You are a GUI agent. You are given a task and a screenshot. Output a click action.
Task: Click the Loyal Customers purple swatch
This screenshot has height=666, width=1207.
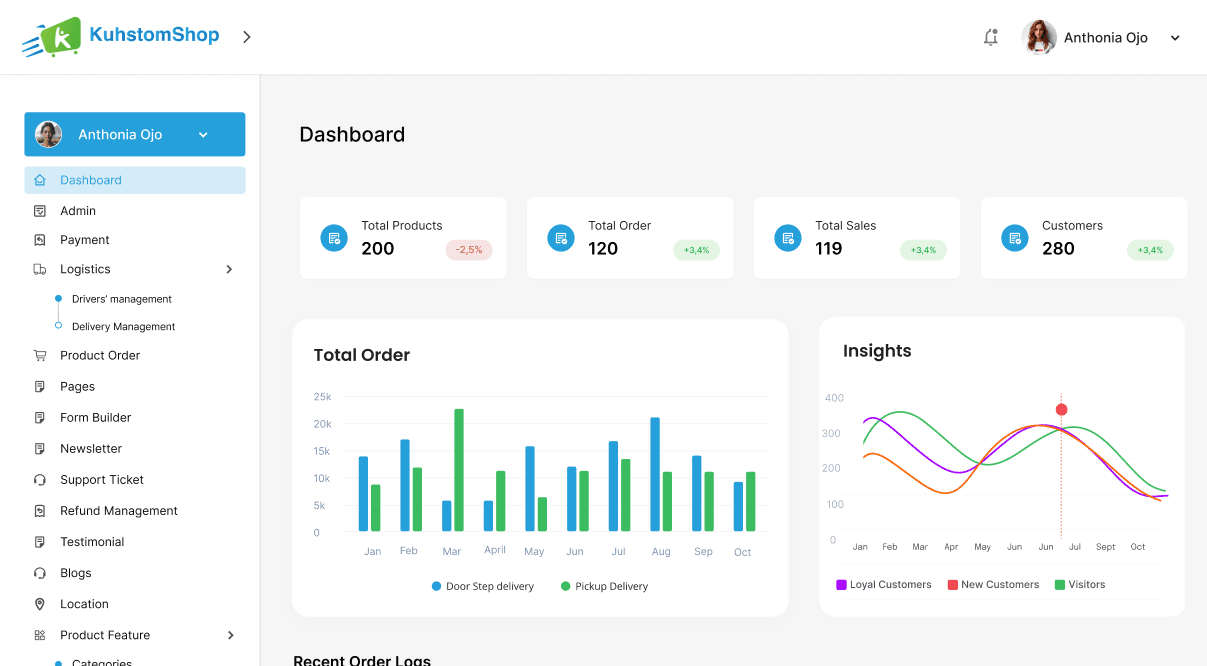point(841,584)
